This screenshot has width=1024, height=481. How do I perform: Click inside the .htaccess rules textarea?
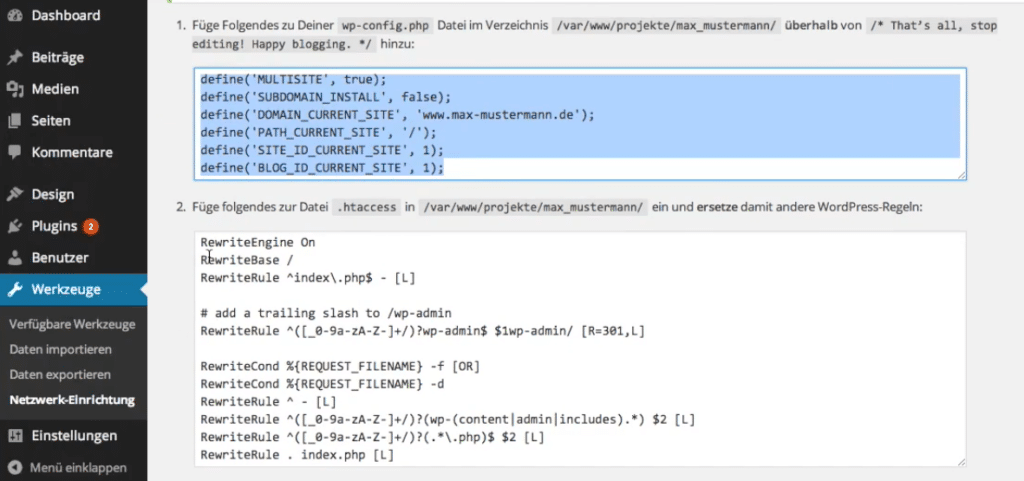pos(580,349)
